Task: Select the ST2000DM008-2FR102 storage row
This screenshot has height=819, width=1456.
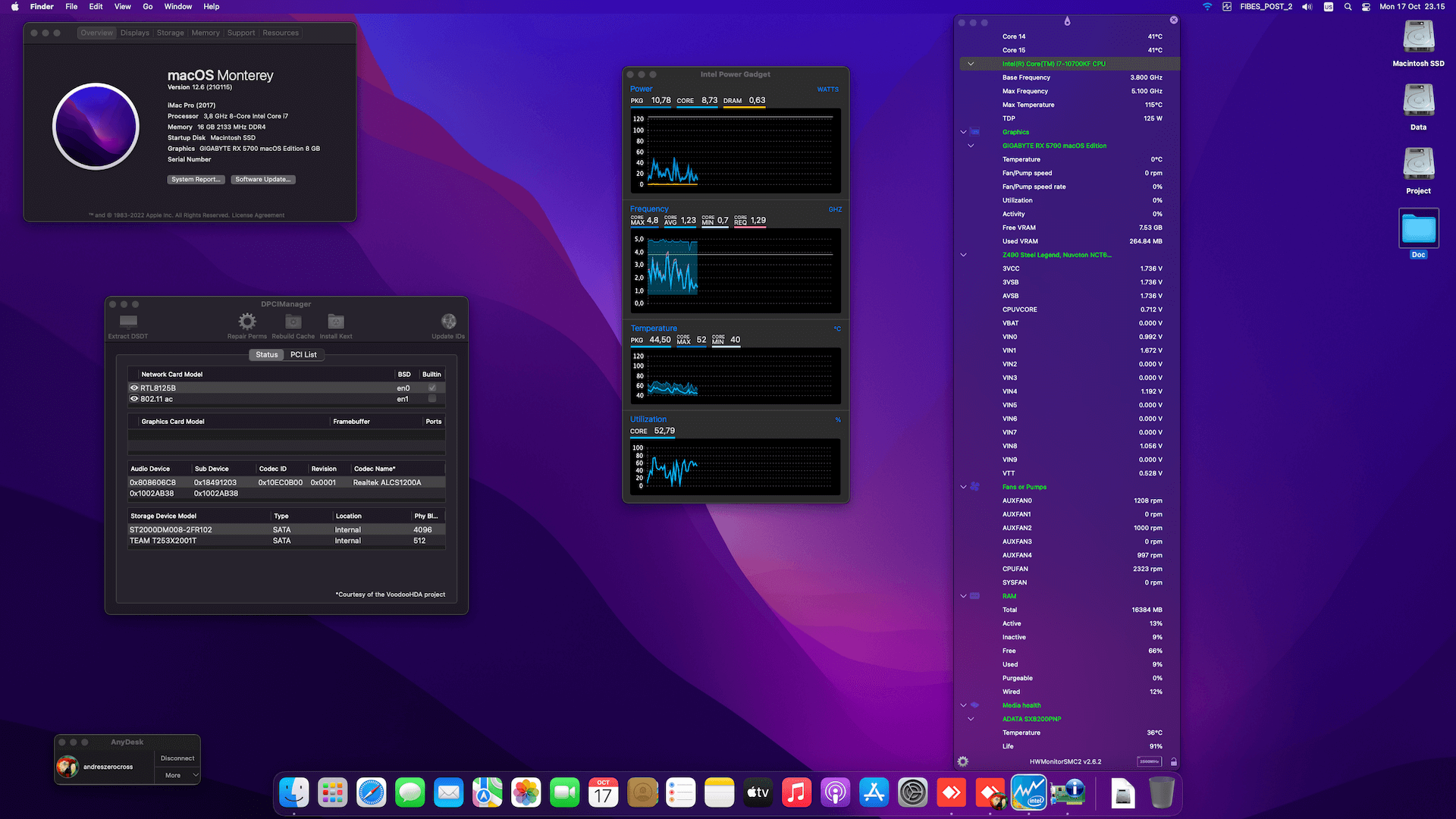Action: pos(287,529)
